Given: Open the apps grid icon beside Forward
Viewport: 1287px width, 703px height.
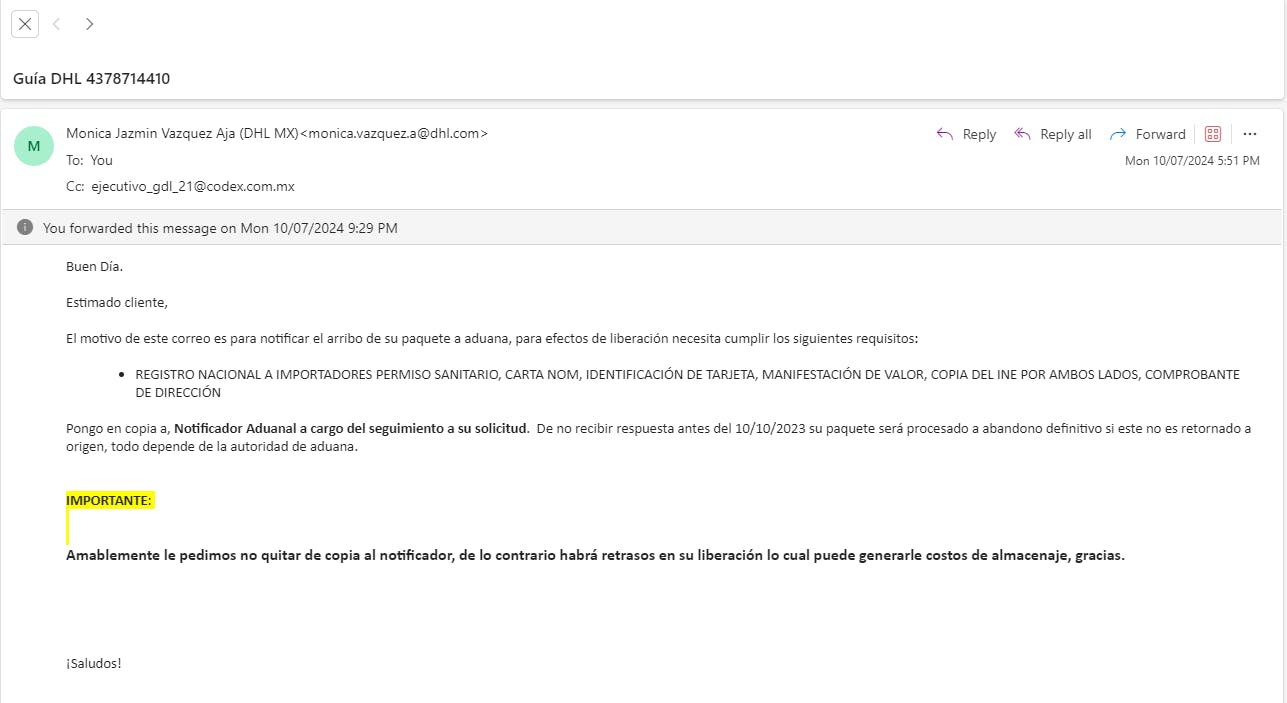Looking at the screenshot, I should point(1213,134).
